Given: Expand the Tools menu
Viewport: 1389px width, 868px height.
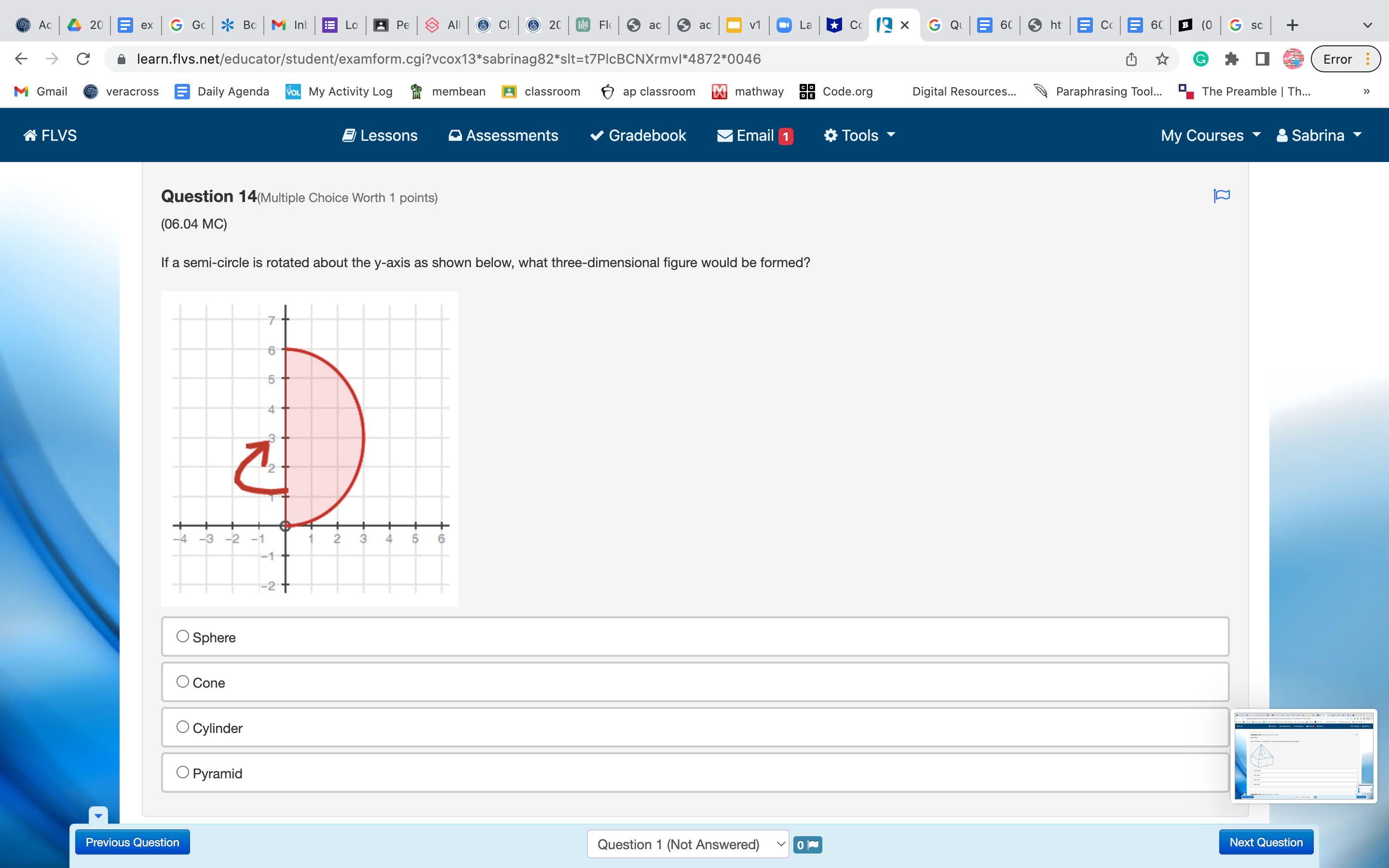Looking at the screenshot, I should (859, 136).
